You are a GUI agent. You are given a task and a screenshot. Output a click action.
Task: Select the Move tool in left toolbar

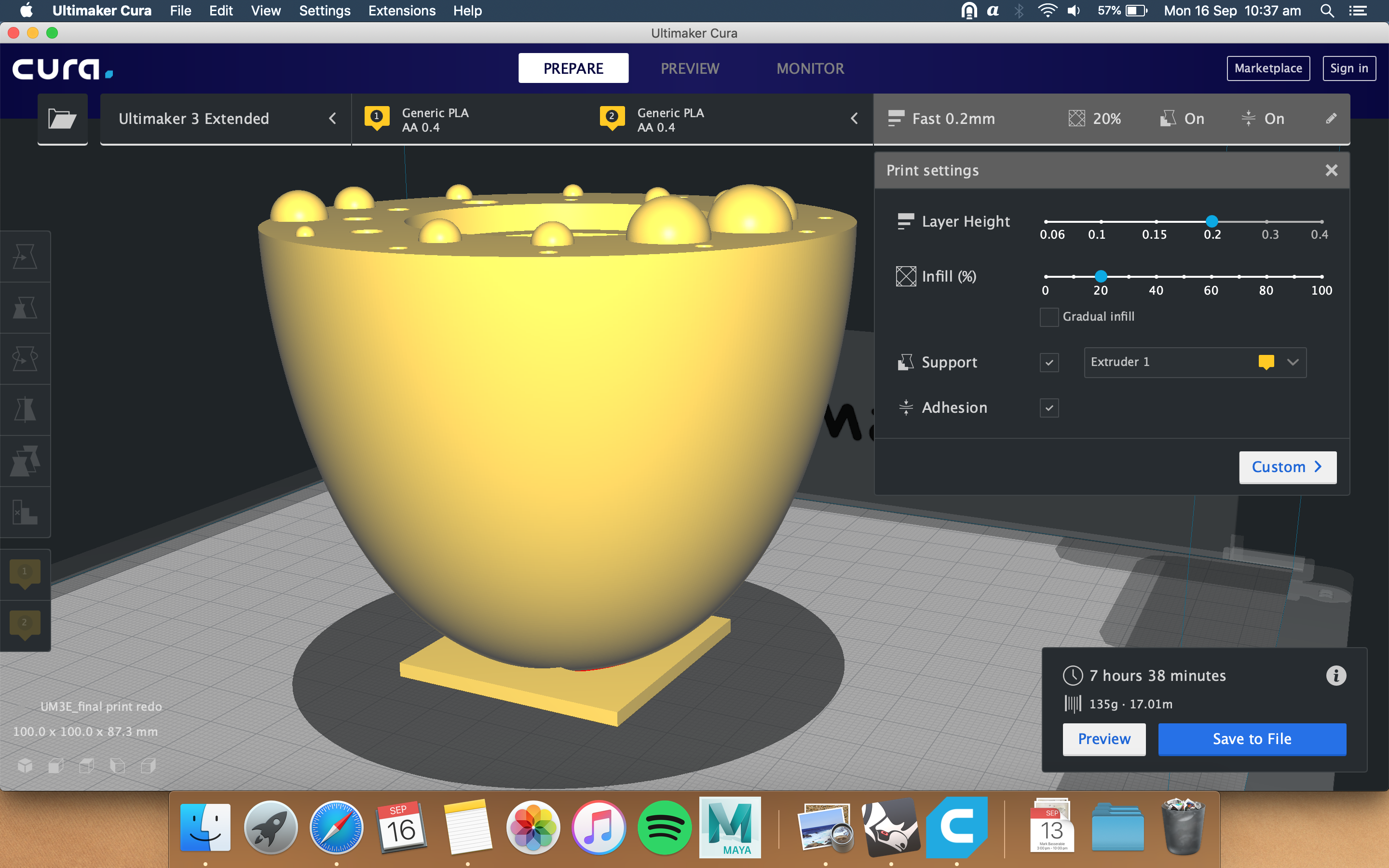(x=25, y=257)
